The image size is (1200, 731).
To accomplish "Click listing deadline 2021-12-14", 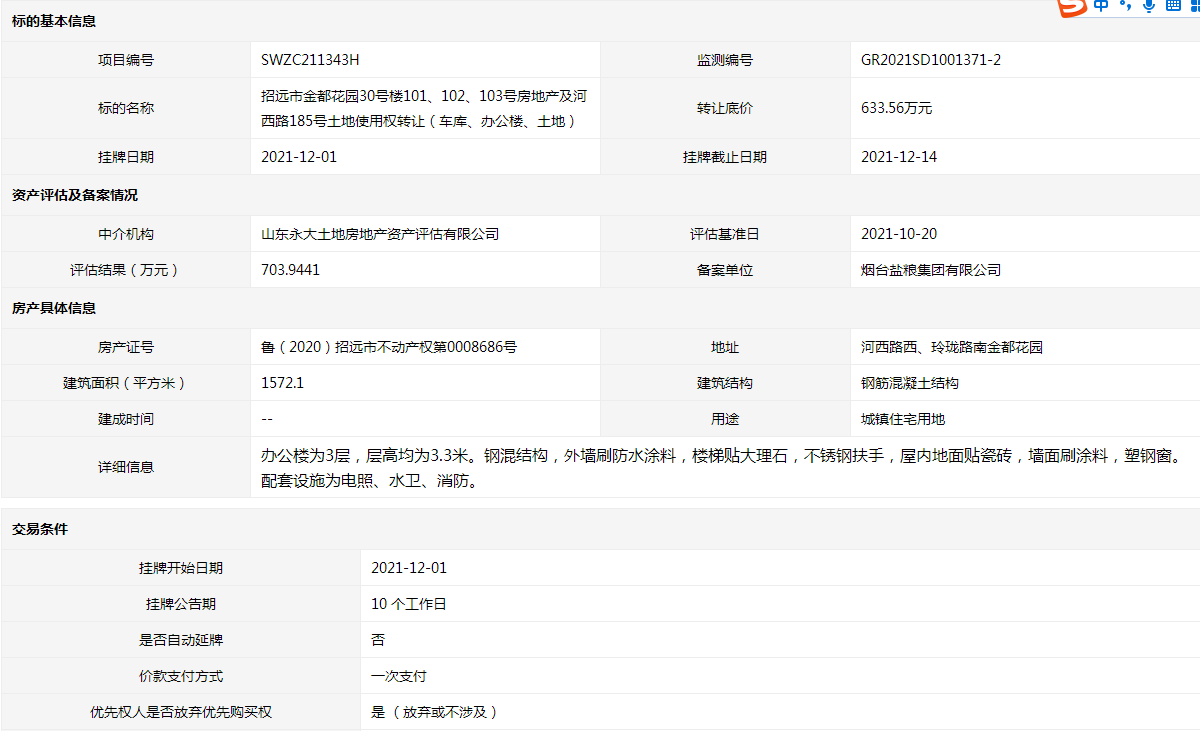I will click(899, 157).
